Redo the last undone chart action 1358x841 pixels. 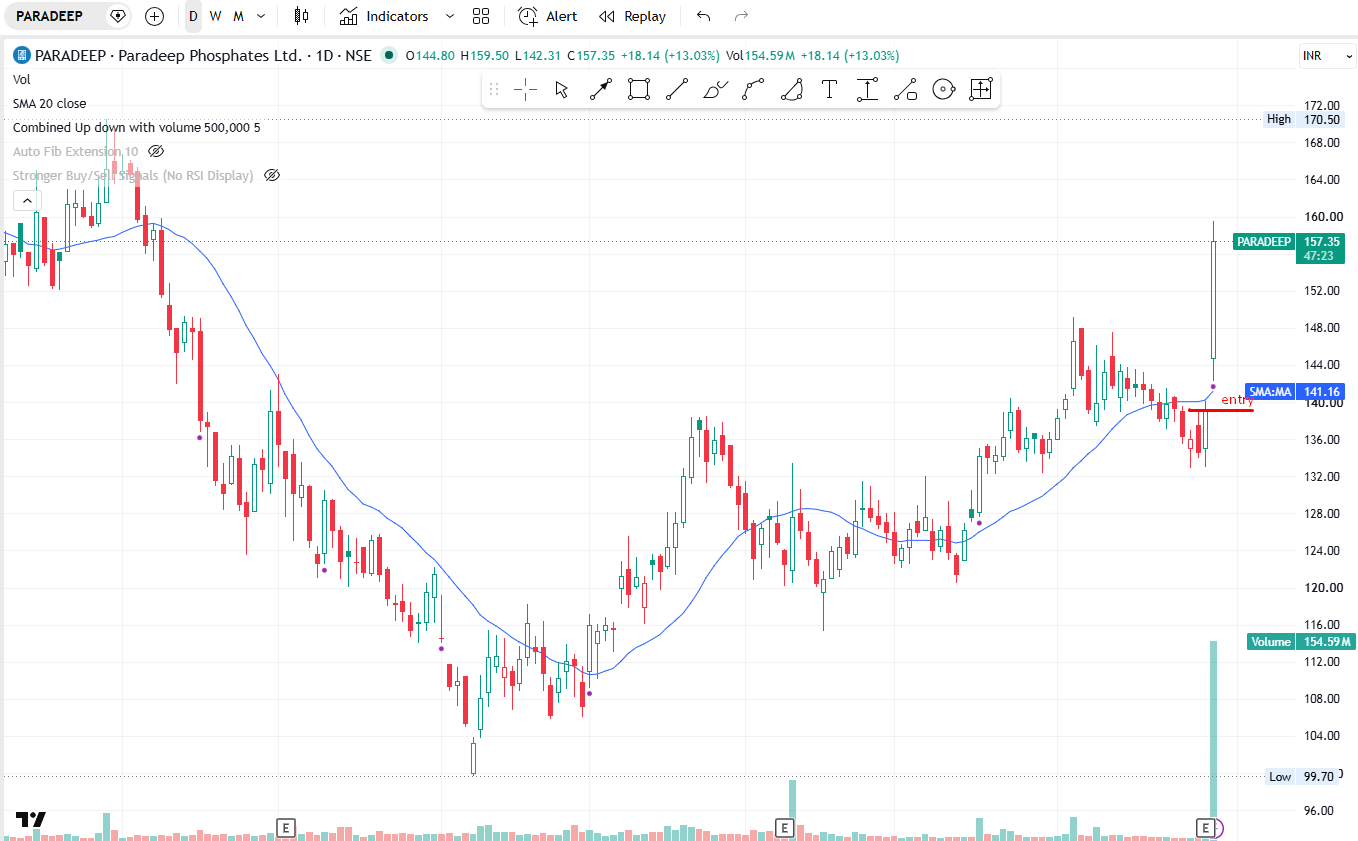click(741, 16)
